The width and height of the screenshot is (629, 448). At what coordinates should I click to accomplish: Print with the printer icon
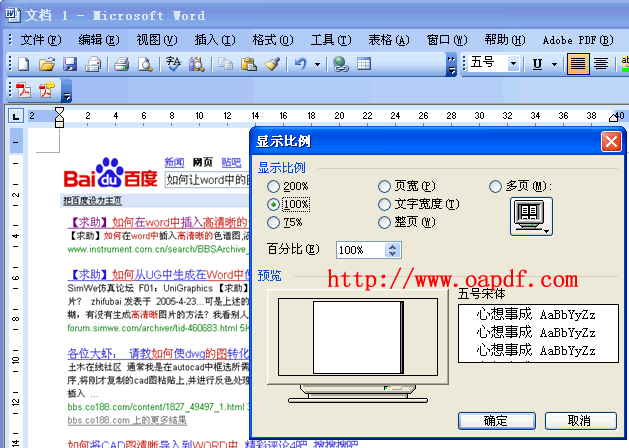122,64
